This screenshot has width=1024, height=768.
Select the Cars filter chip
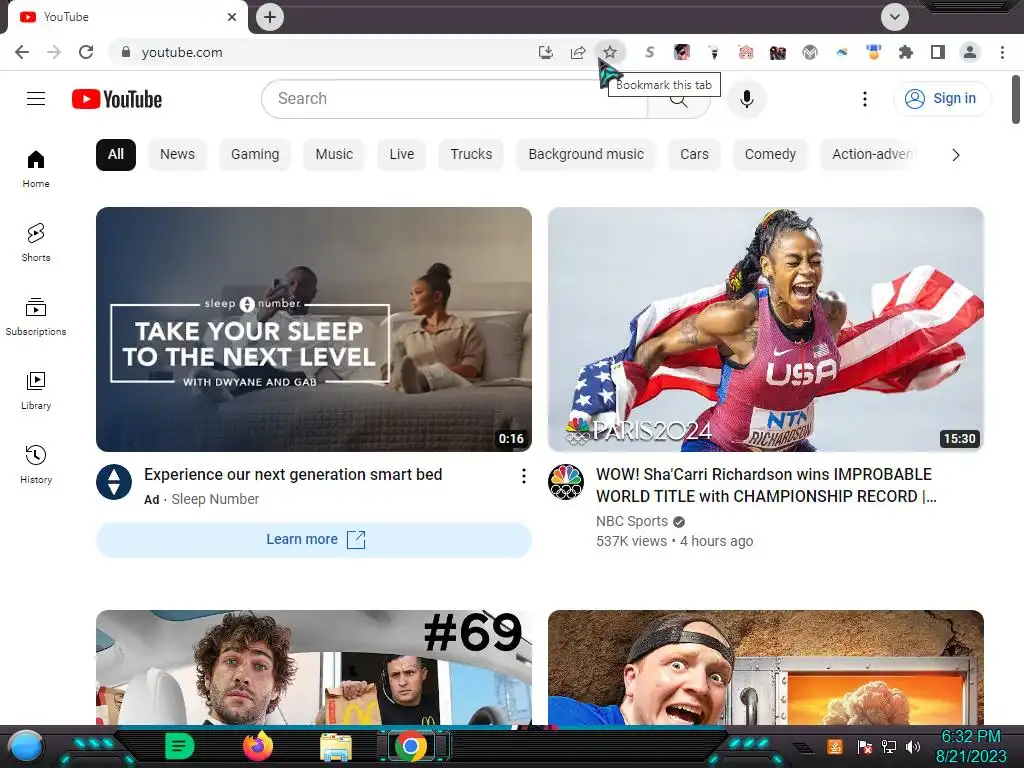coord(694,155)
